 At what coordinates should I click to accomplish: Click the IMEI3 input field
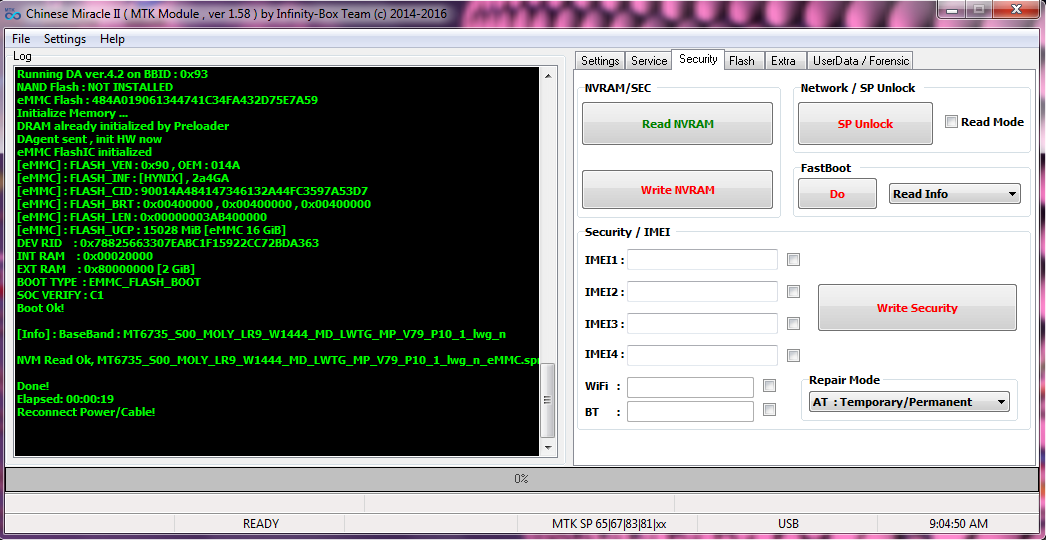(x=702, y=324)
